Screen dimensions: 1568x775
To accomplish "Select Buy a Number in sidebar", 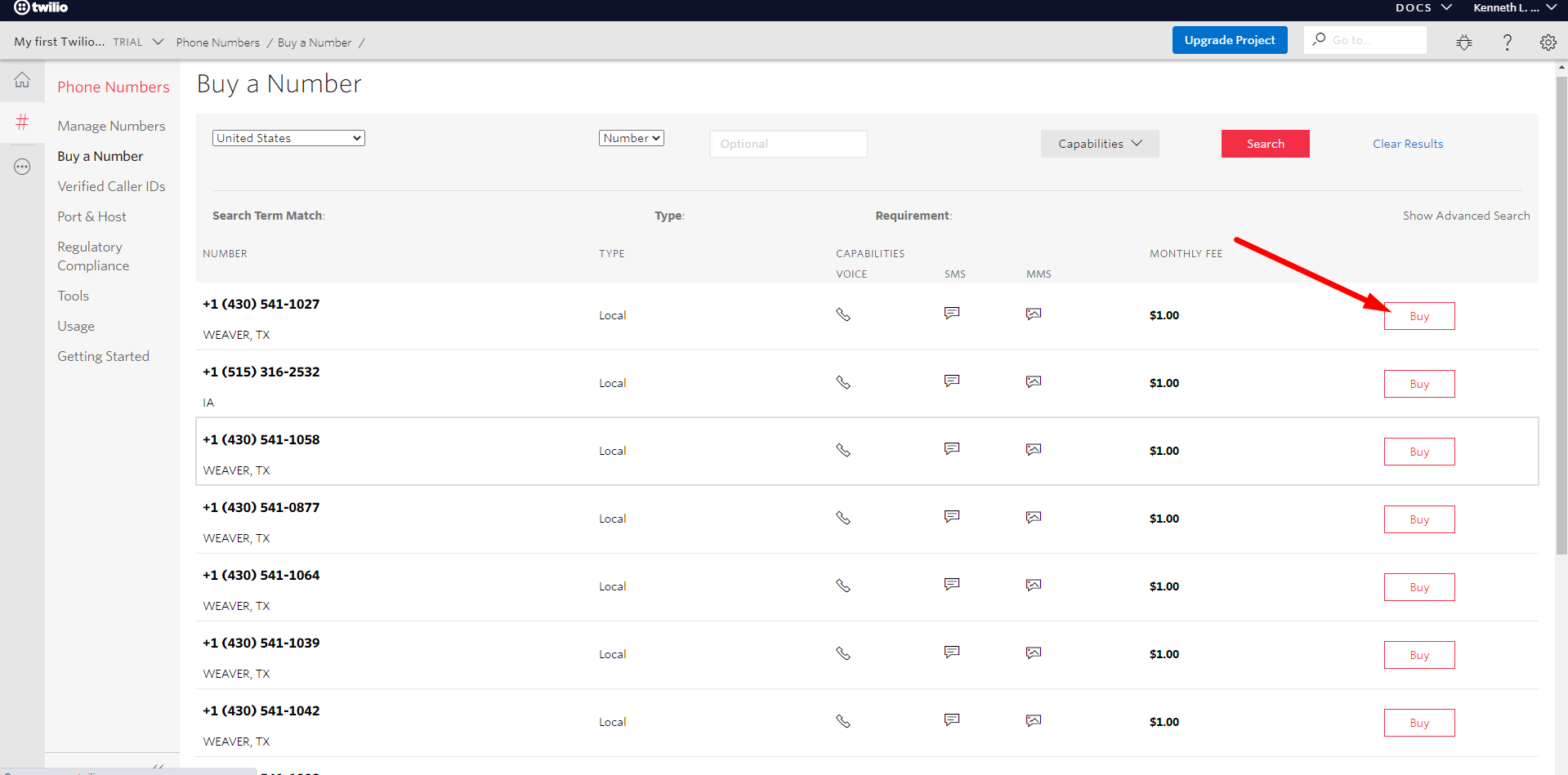I will [x=100, y=156].
